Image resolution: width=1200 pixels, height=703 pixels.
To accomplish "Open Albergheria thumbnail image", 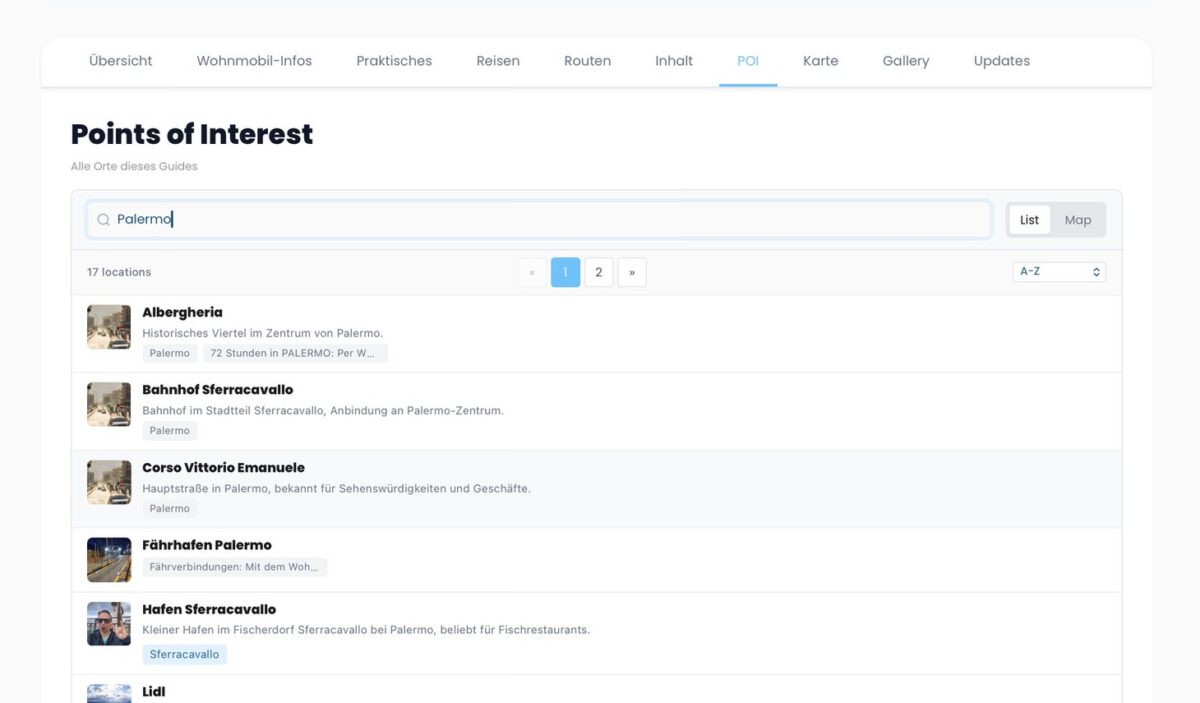I will pyautogui.click(x=109, y=327).
